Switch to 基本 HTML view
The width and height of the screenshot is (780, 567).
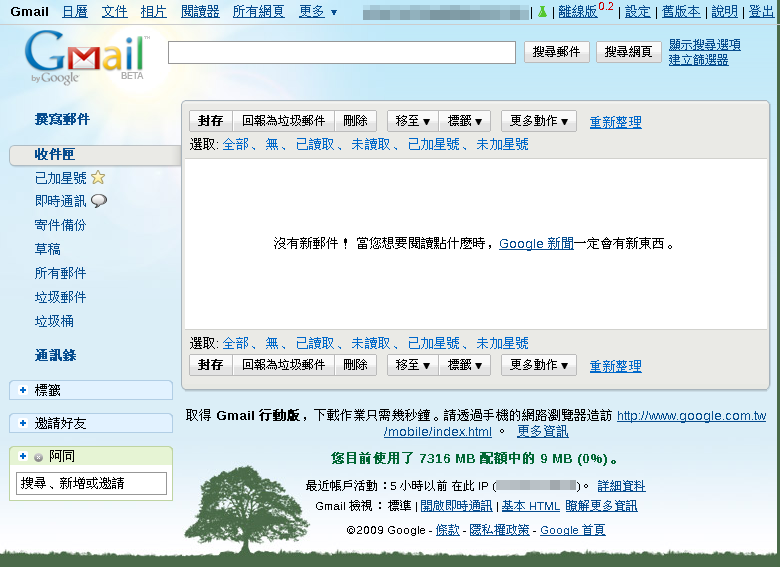coord(530,506)
